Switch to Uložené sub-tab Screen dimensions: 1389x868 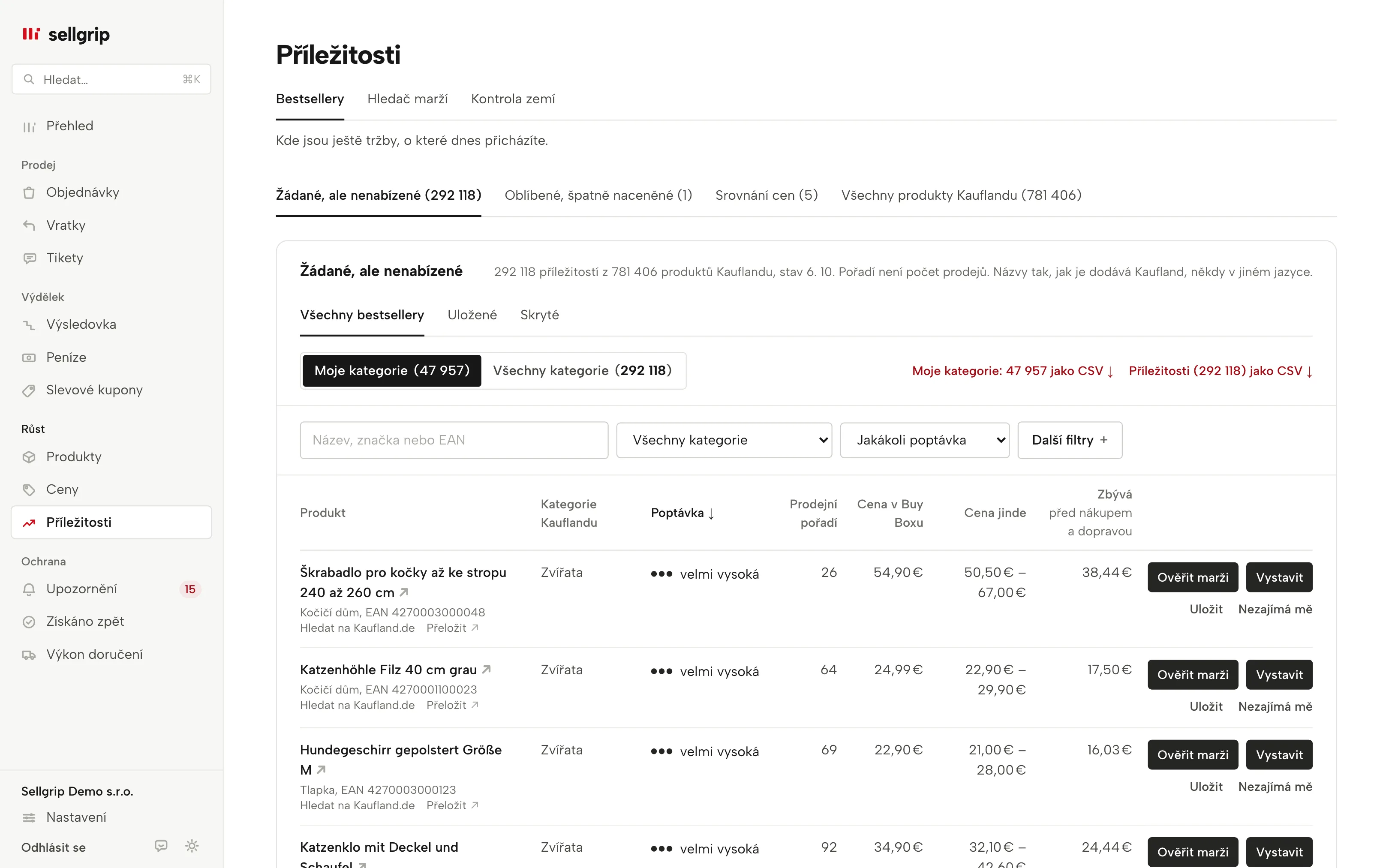click(x=472, y=315)
